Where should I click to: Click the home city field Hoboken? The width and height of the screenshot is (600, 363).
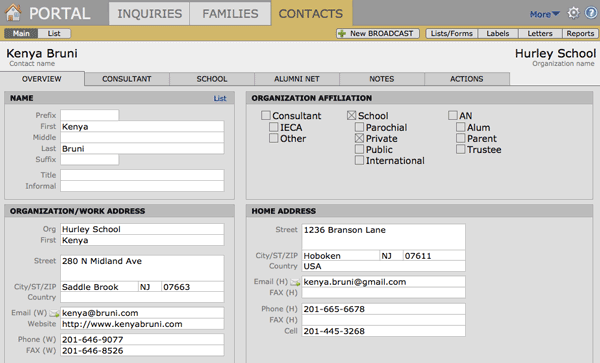[x=341, y=256]
